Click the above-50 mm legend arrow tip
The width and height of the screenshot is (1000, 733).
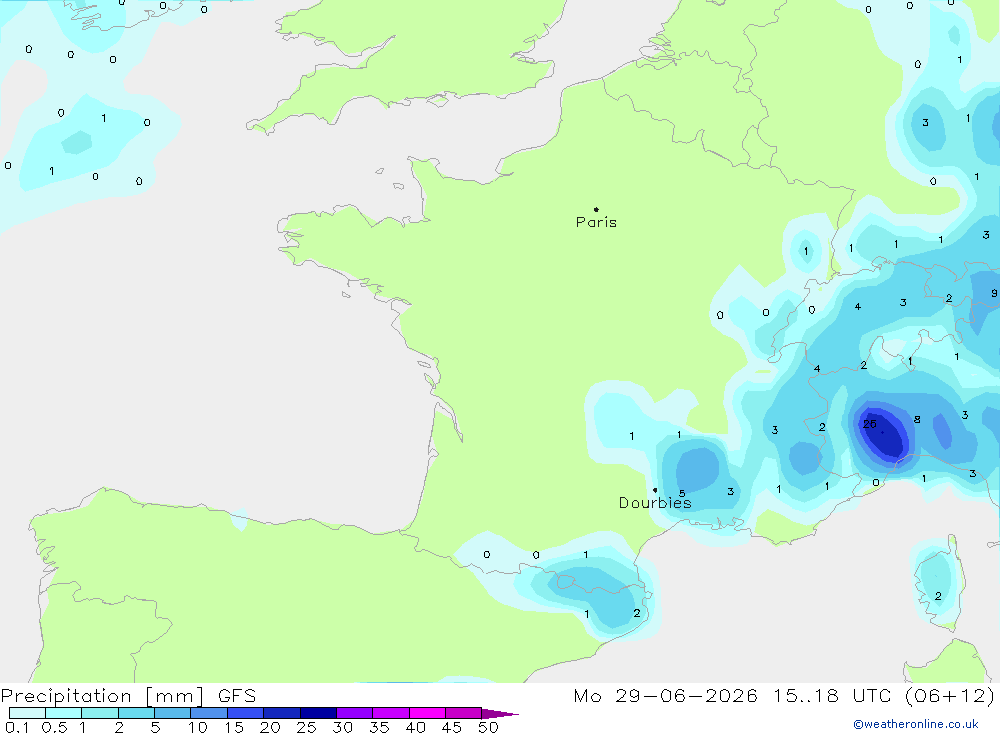(x=501, y=714)
